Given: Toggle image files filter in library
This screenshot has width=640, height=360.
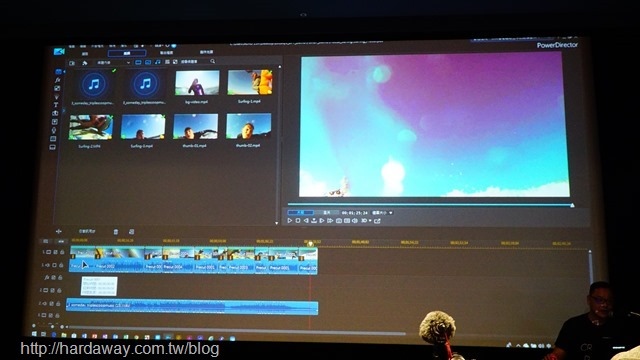Looking at the screenshot, I should (x=148, y=62).
